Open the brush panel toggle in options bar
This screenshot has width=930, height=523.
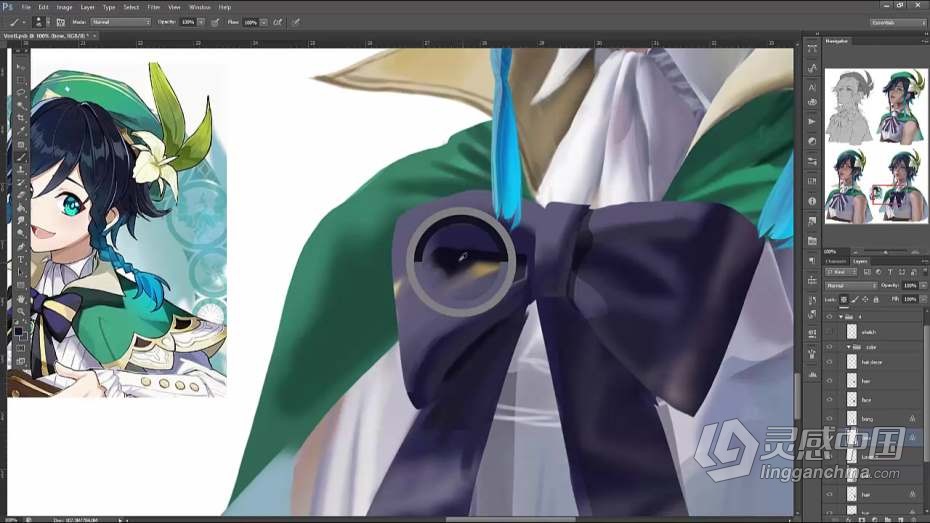click(60, 22)
